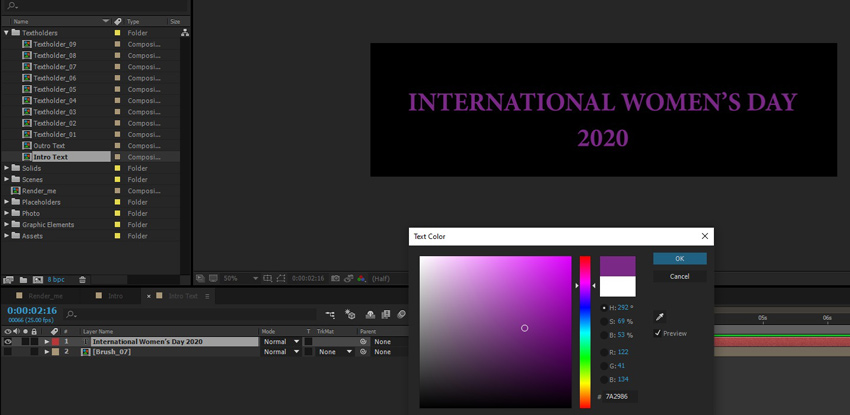Uncheck the Preview checkbox in Text Color
This screenshot has width=850, height=415.
click(x=658, y=333)
